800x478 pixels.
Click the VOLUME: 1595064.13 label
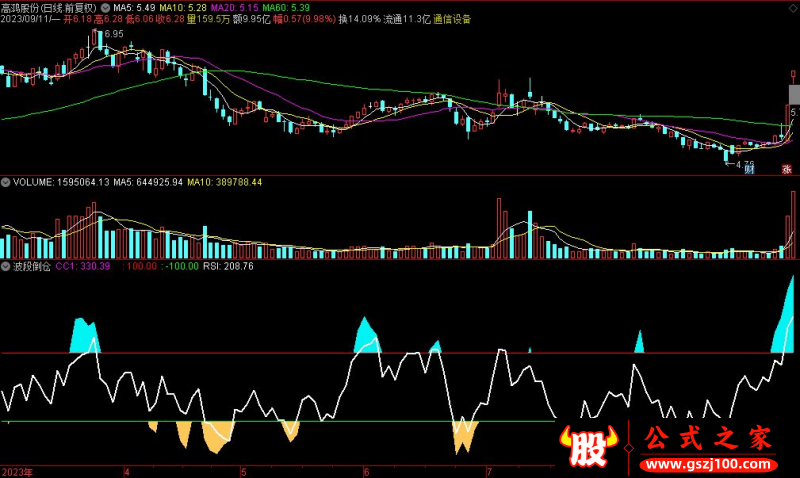[61, 182]
